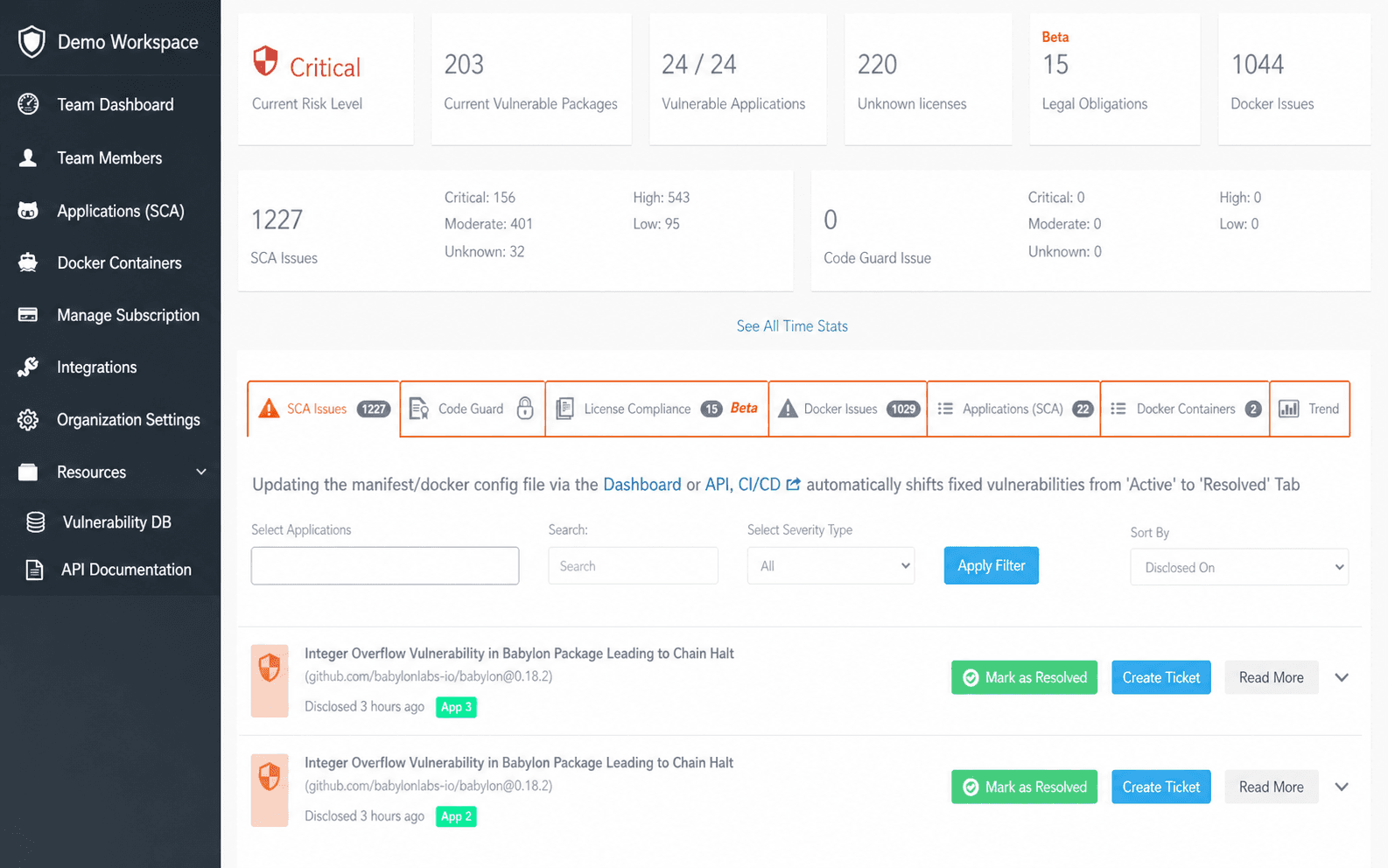Click the Applications (SCA) tab list icon
The width and height of the screenshot is (1388, 868).
point(945,409)
